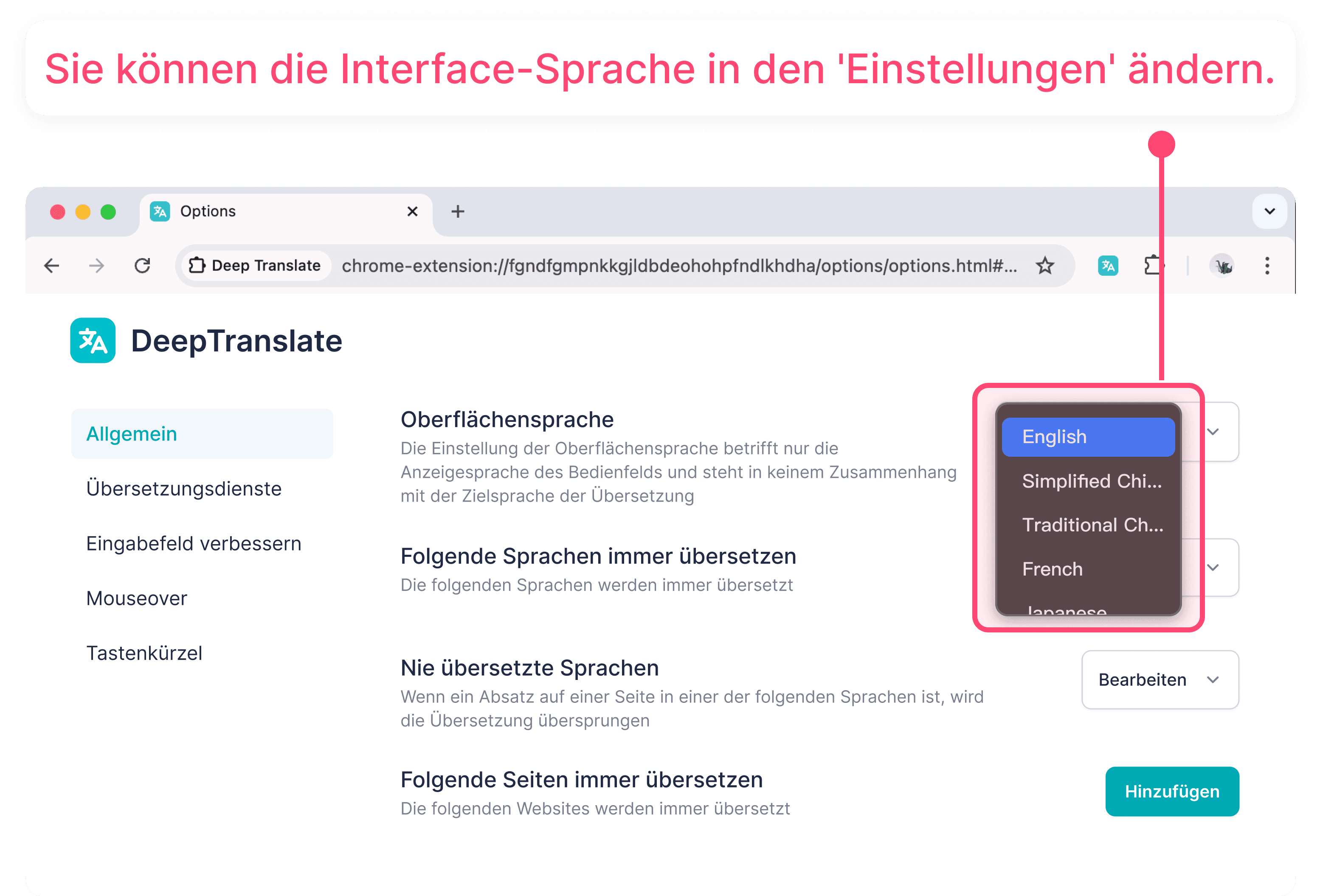Open the Chrome profile avatar
This screenshot has height=896, width=1320.
coord(1222,266)
